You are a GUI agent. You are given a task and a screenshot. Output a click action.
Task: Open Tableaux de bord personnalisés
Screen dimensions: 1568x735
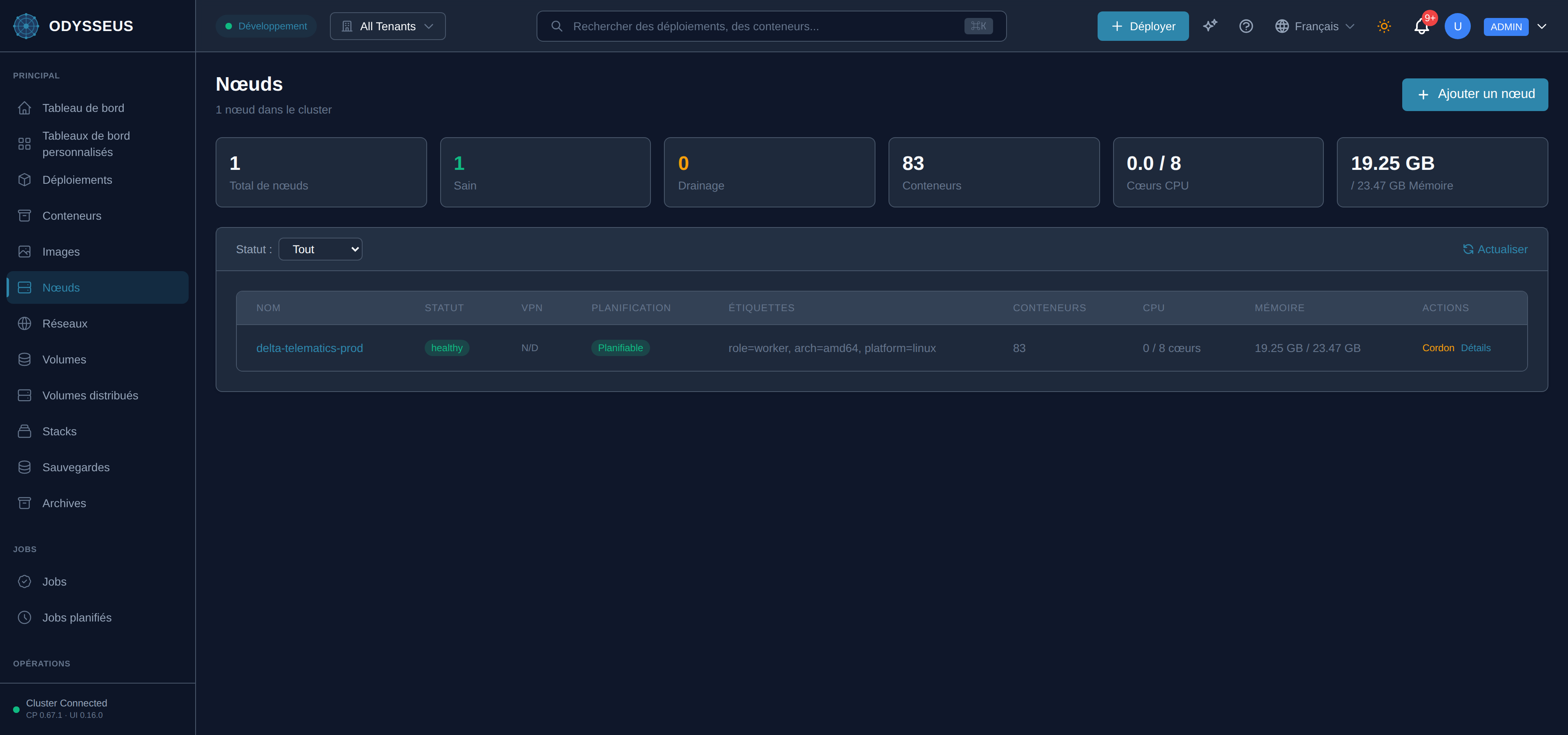click(98, 144)
